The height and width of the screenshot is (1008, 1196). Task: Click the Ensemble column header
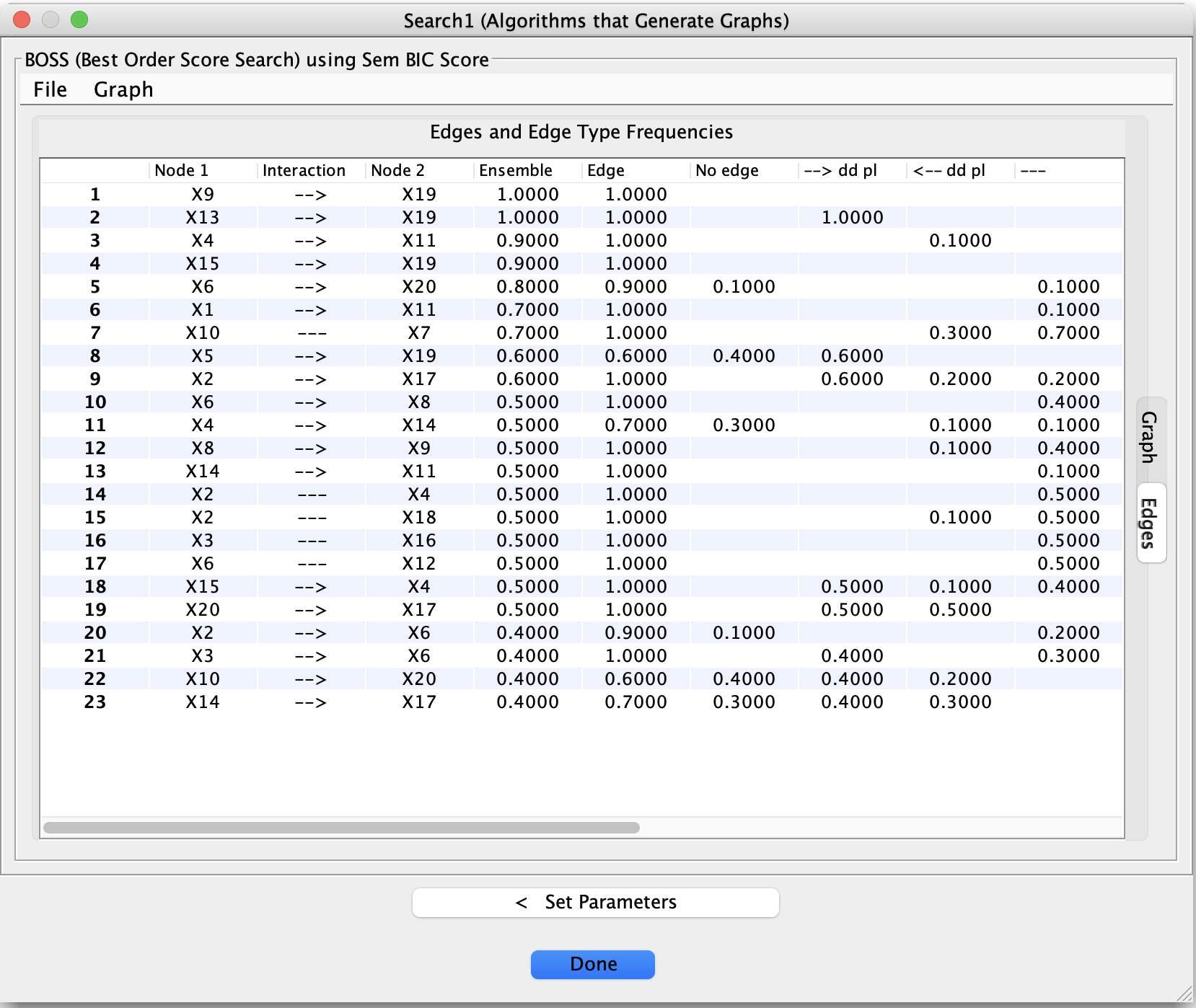click(x=527, y=170)
